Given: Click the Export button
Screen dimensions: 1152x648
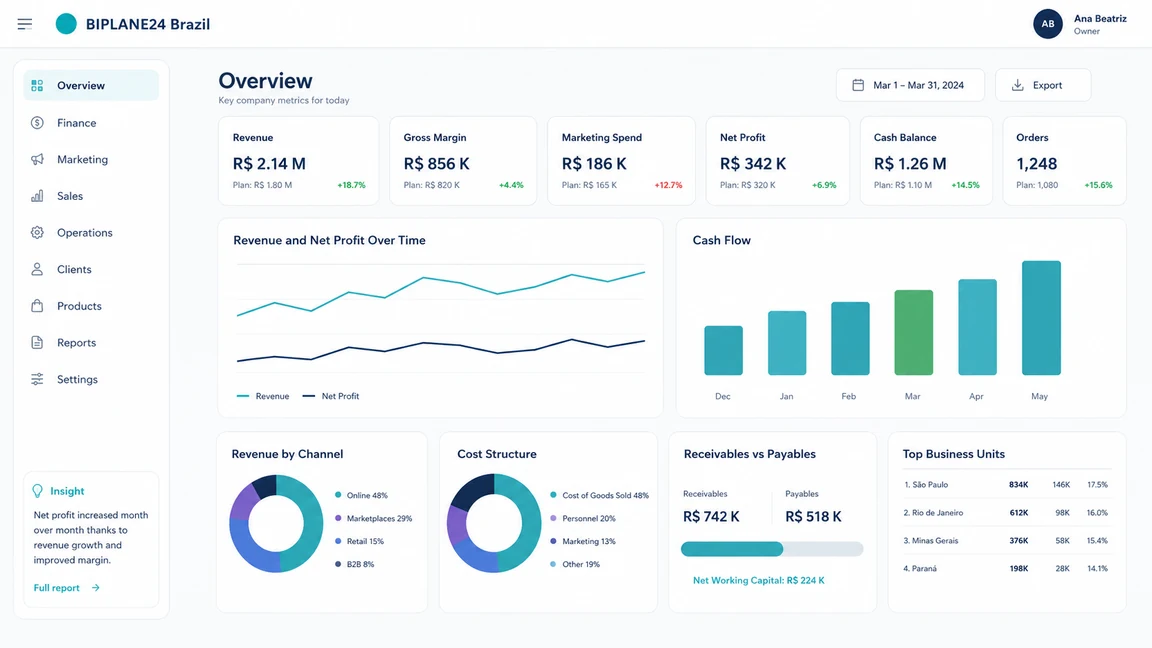Looking at the screenshot, I should (1043, 85).
